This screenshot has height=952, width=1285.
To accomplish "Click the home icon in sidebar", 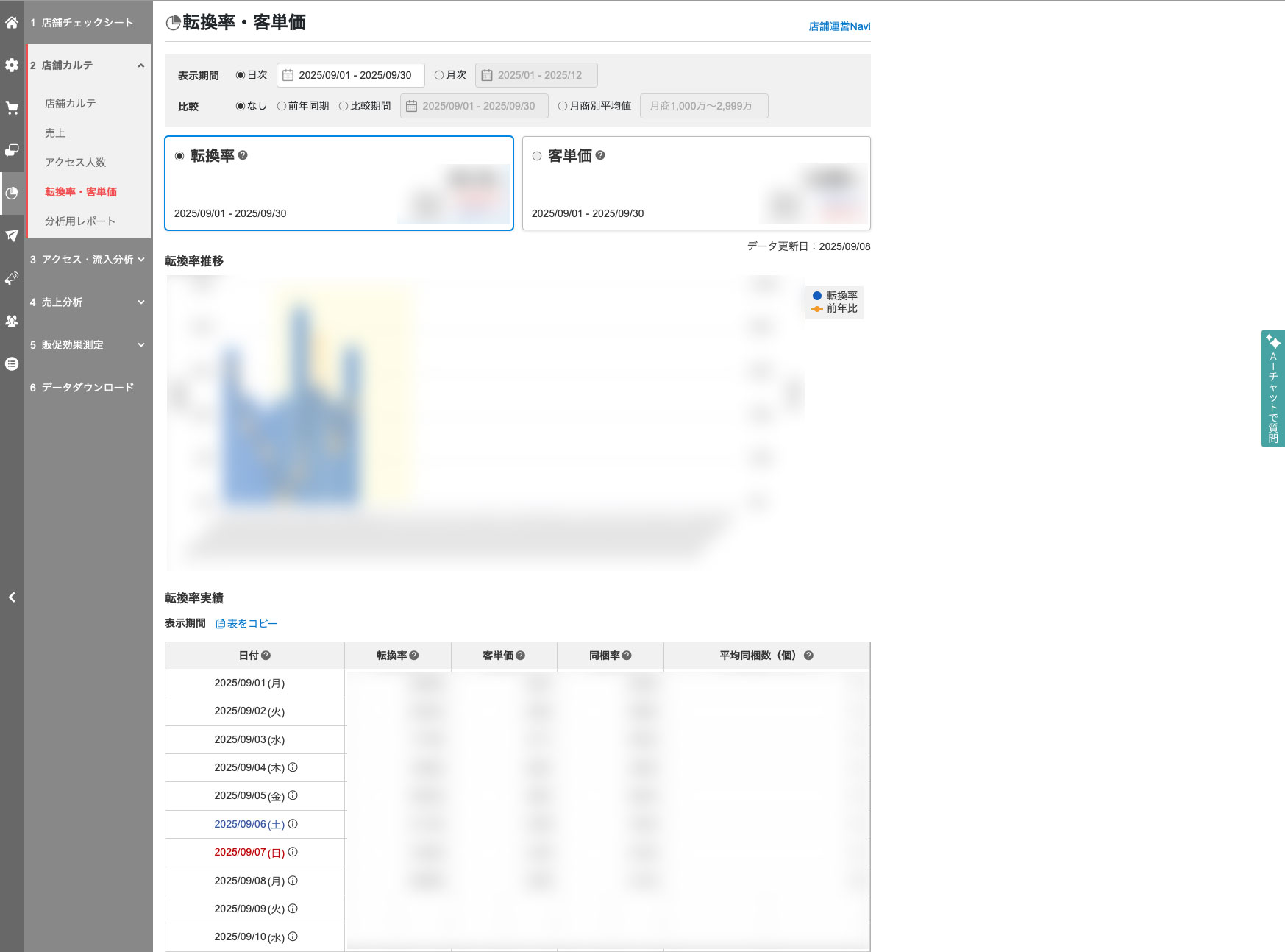I will [x=12, y=23].
